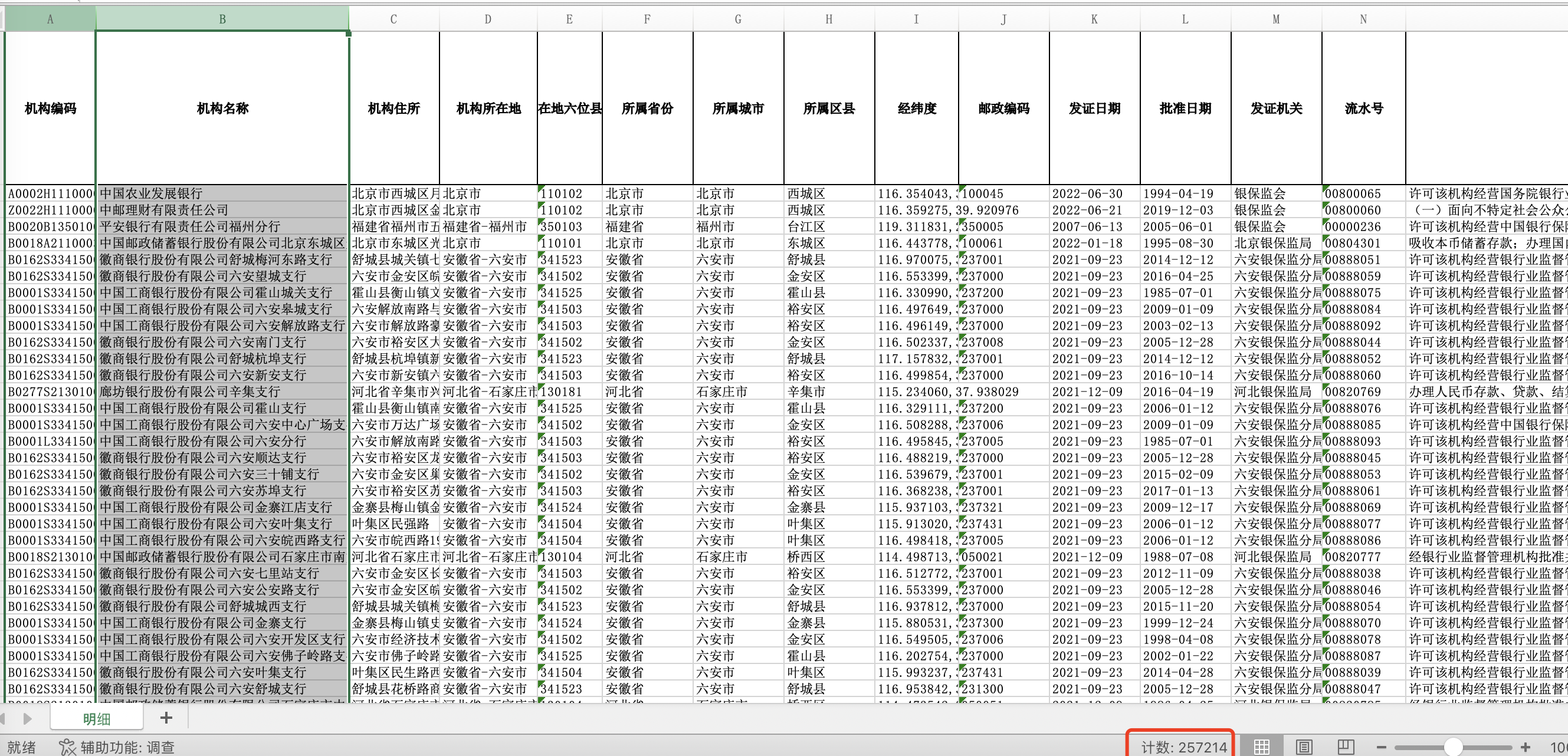Screen dimensions: 1568x756
Task: Click the zoom out minus icon
Action: tap(1381, 747)
